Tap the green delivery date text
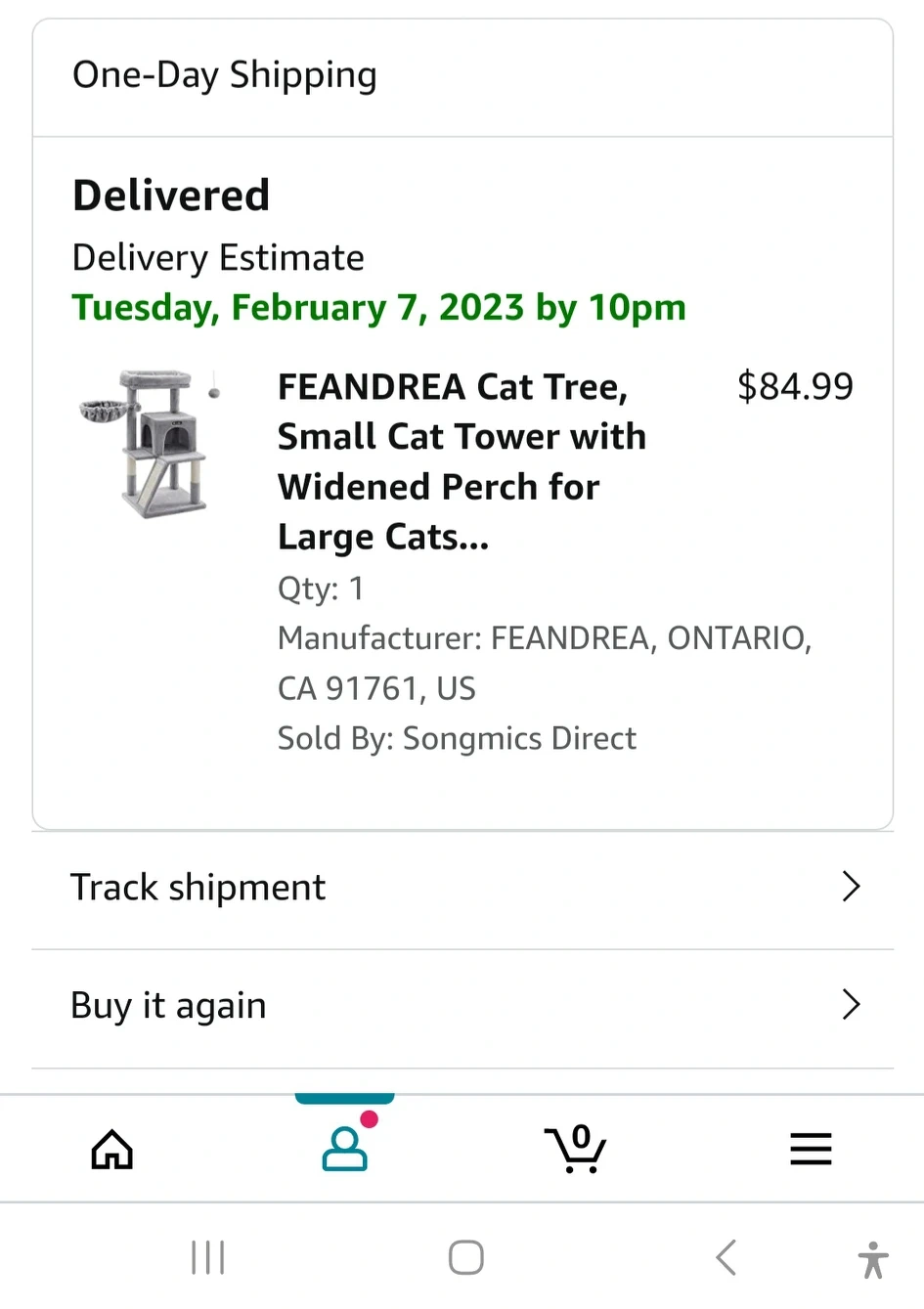This screenshot has width=924, height=1309. click(x=379, y=308)
